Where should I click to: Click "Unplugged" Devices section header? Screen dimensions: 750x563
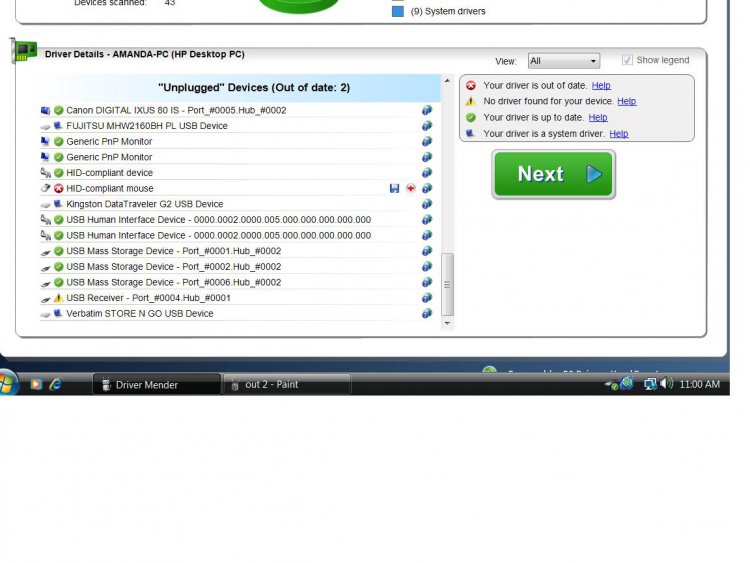point(240,88)
